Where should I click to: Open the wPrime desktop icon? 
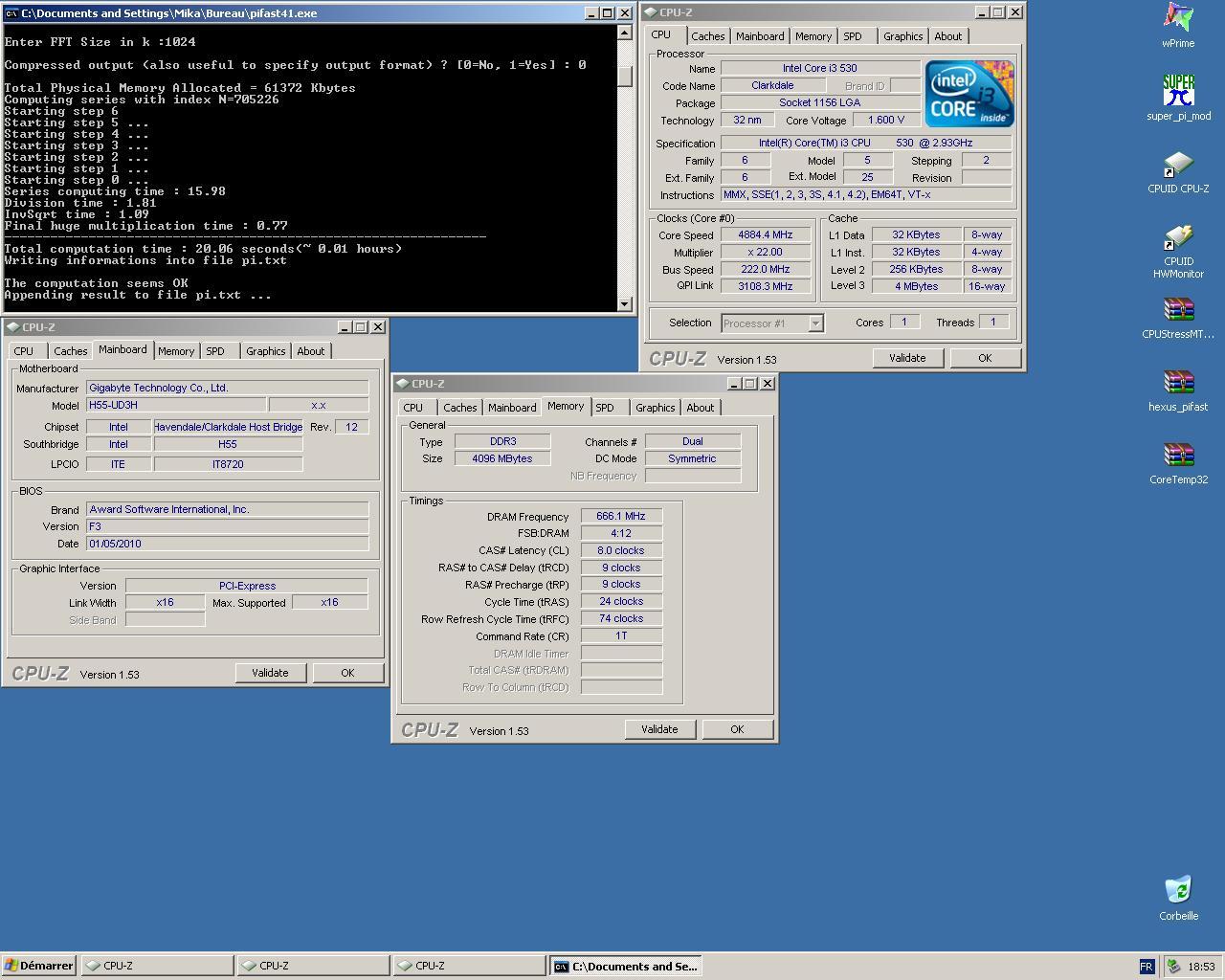tap(1178, 25)
